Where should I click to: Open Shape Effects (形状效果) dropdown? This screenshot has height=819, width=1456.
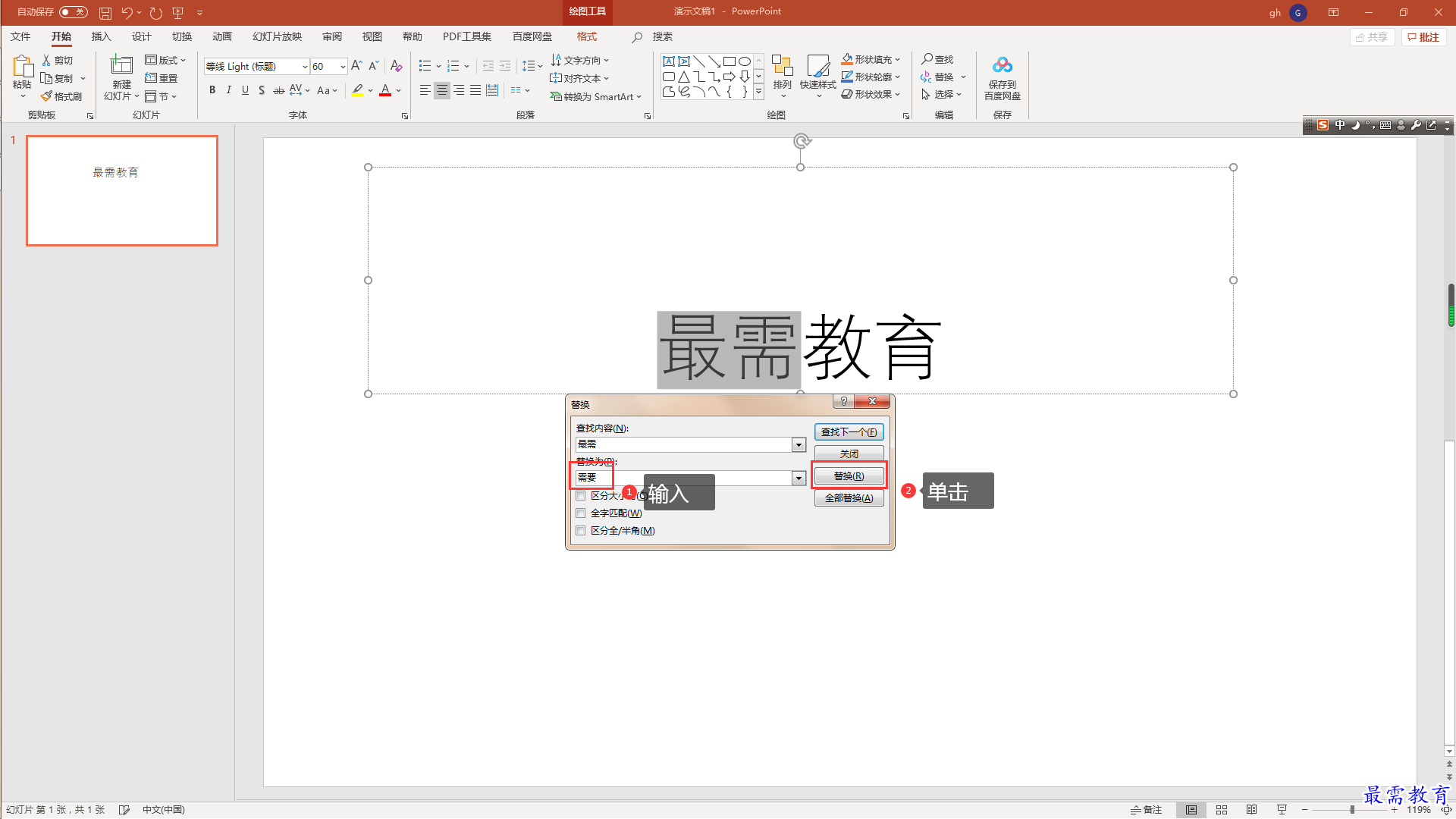(x=871, y=94)
